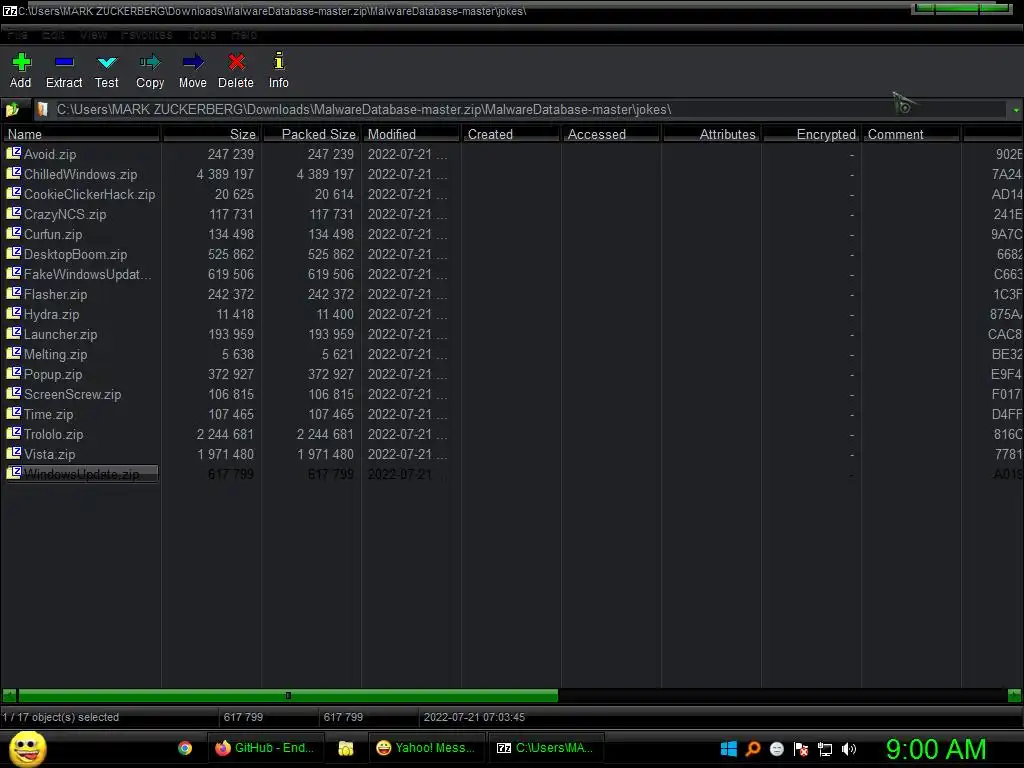This screenshot has width=1024, height=768.
Task: Click the Accessed column header
Action: (x=611, y=134)
